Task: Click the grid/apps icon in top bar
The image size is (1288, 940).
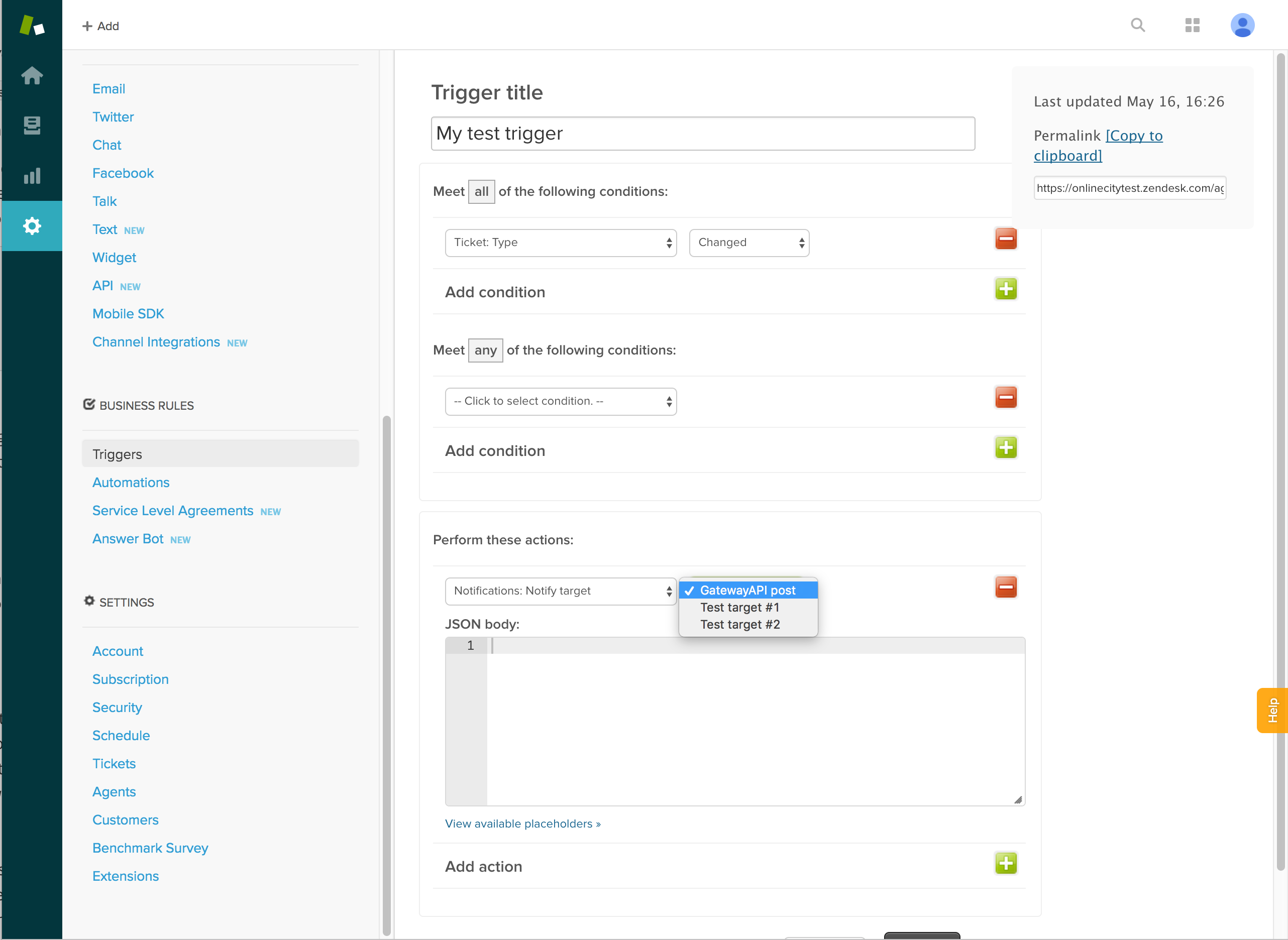Action: [x=1192, y=26]
